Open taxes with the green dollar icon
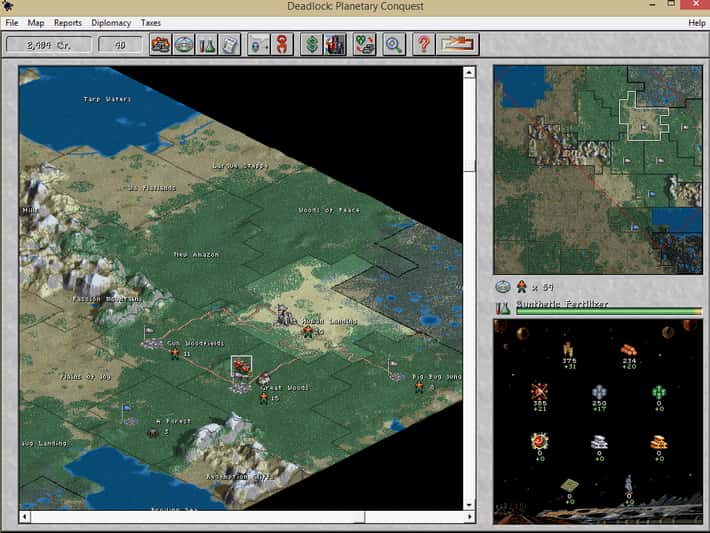The image size is (710, 533). 312,44
